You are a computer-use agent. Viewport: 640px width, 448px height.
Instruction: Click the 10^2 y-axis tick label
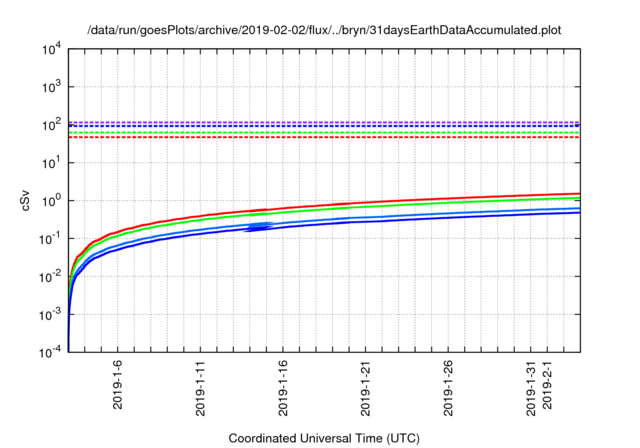point(51,124)
